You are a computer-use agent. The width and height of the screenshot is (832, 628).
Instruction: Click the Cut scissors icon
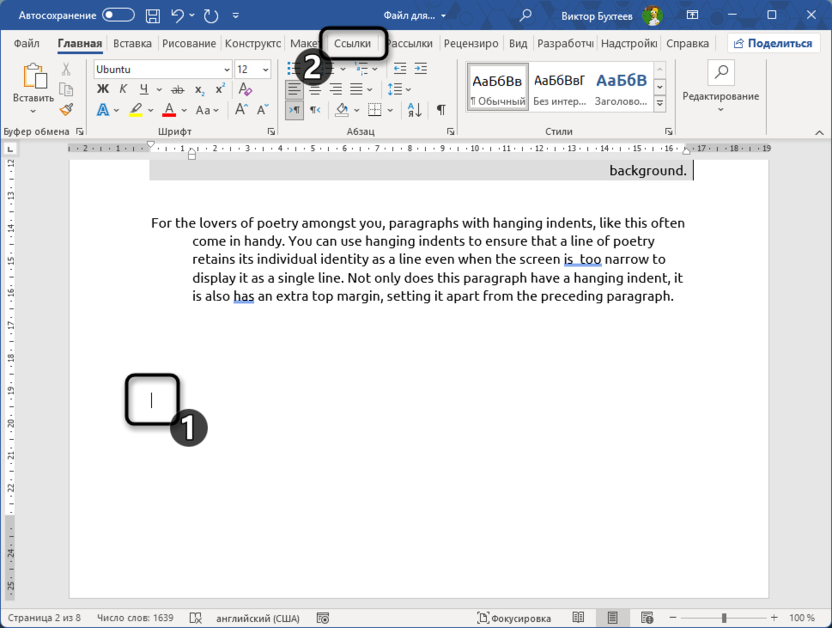[x=66, y=69]
